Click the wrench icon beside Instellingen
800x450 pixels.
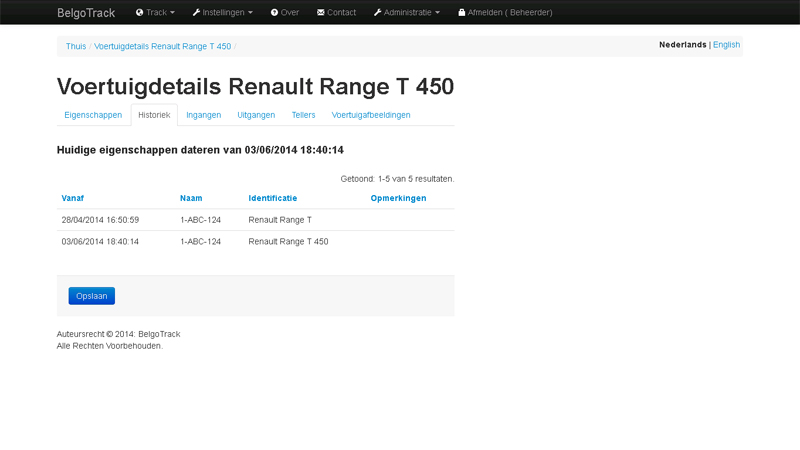(196, 12)
